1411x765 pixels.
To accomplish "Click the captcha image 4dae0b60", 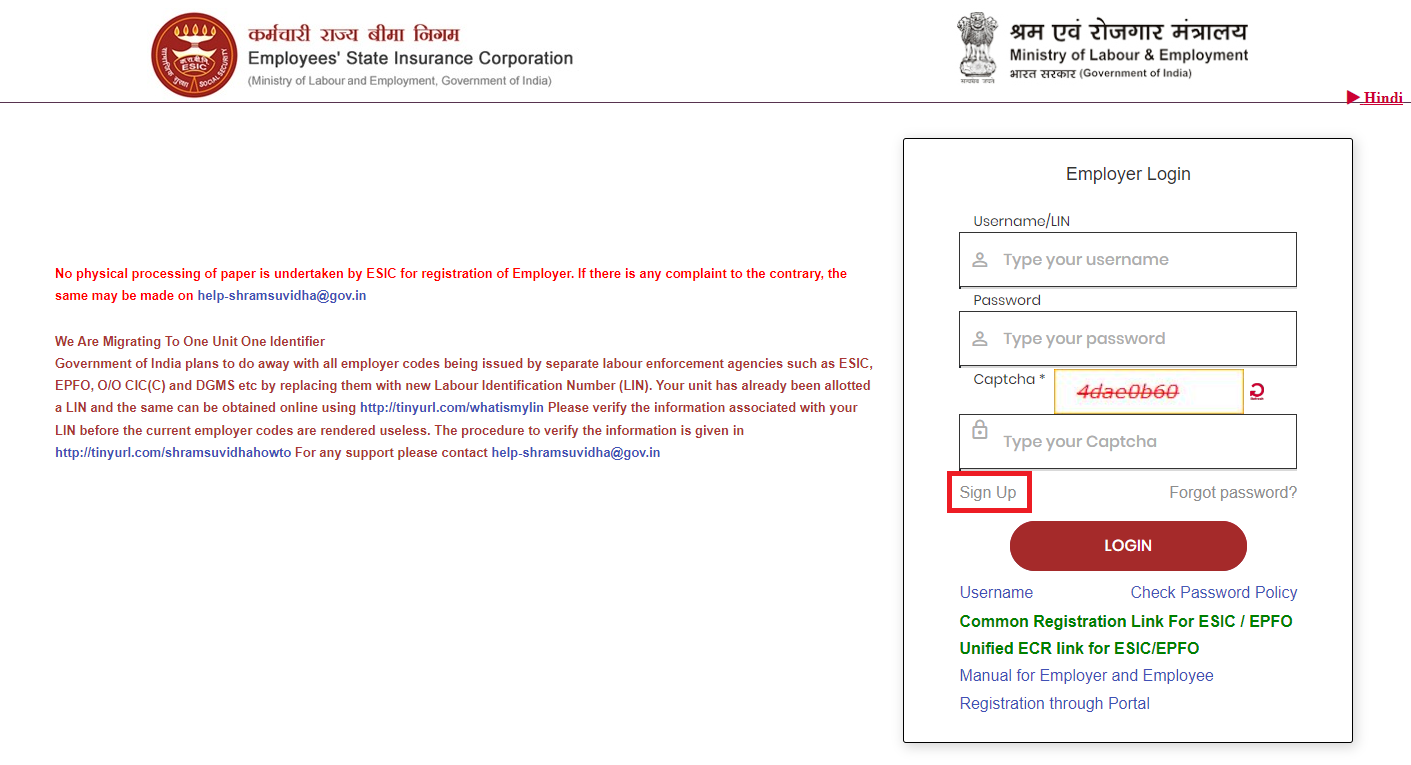I will [1148, 392].
